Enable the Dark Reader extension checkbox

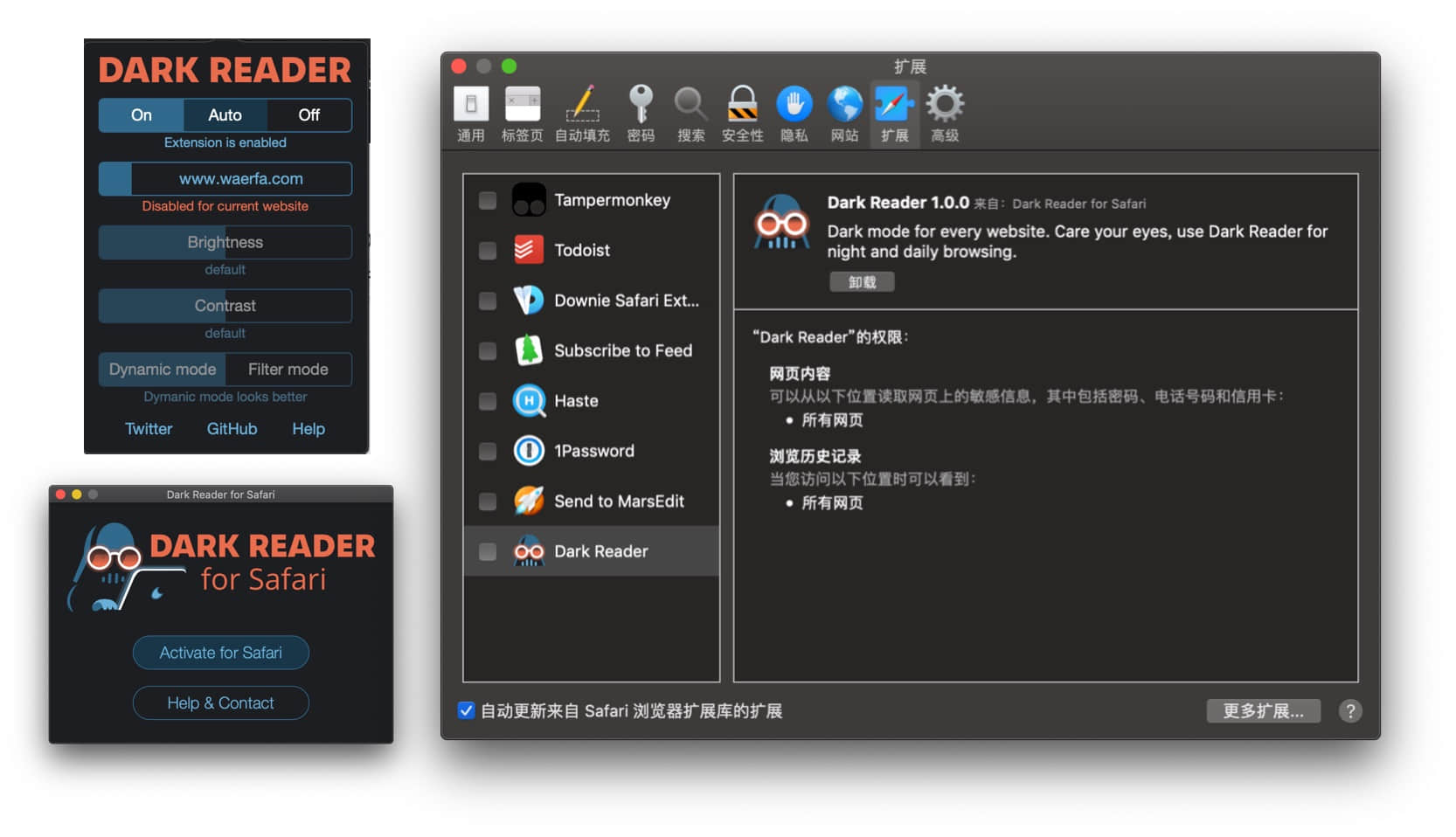[488, 552]
